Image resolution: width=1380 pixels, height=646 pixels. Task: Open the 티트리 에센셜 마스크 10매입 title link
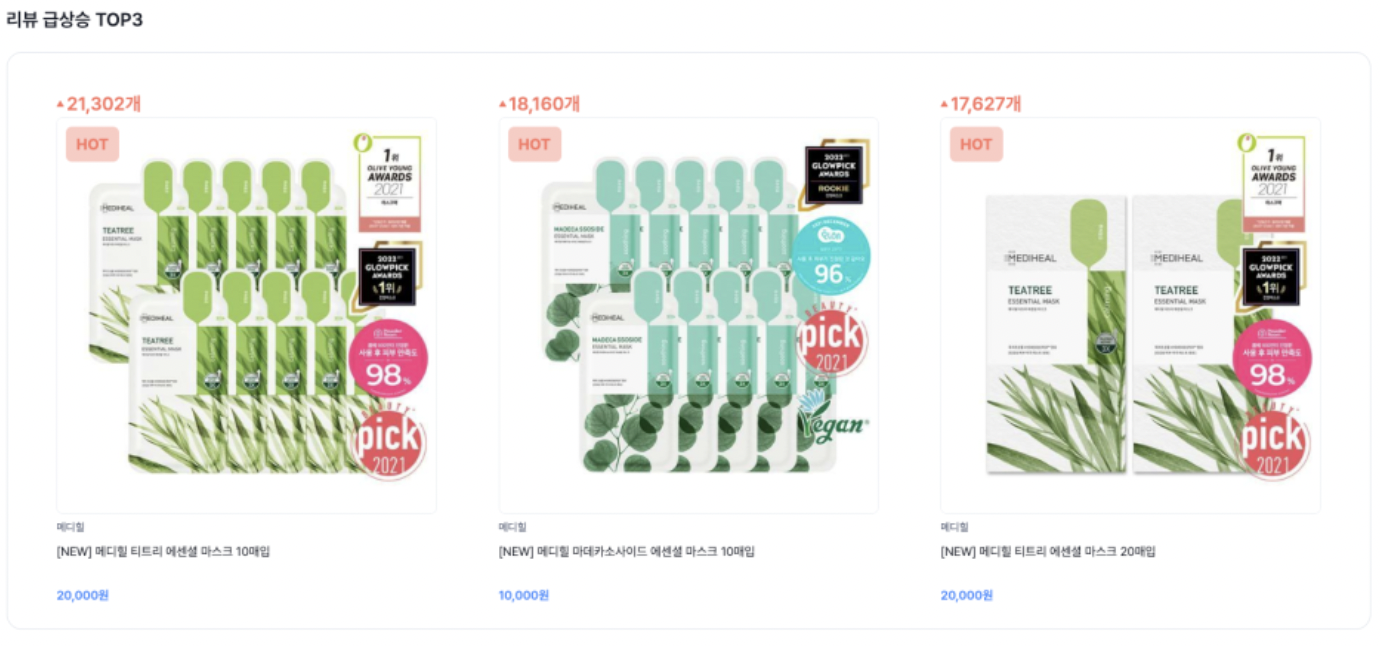click(164, 552)
